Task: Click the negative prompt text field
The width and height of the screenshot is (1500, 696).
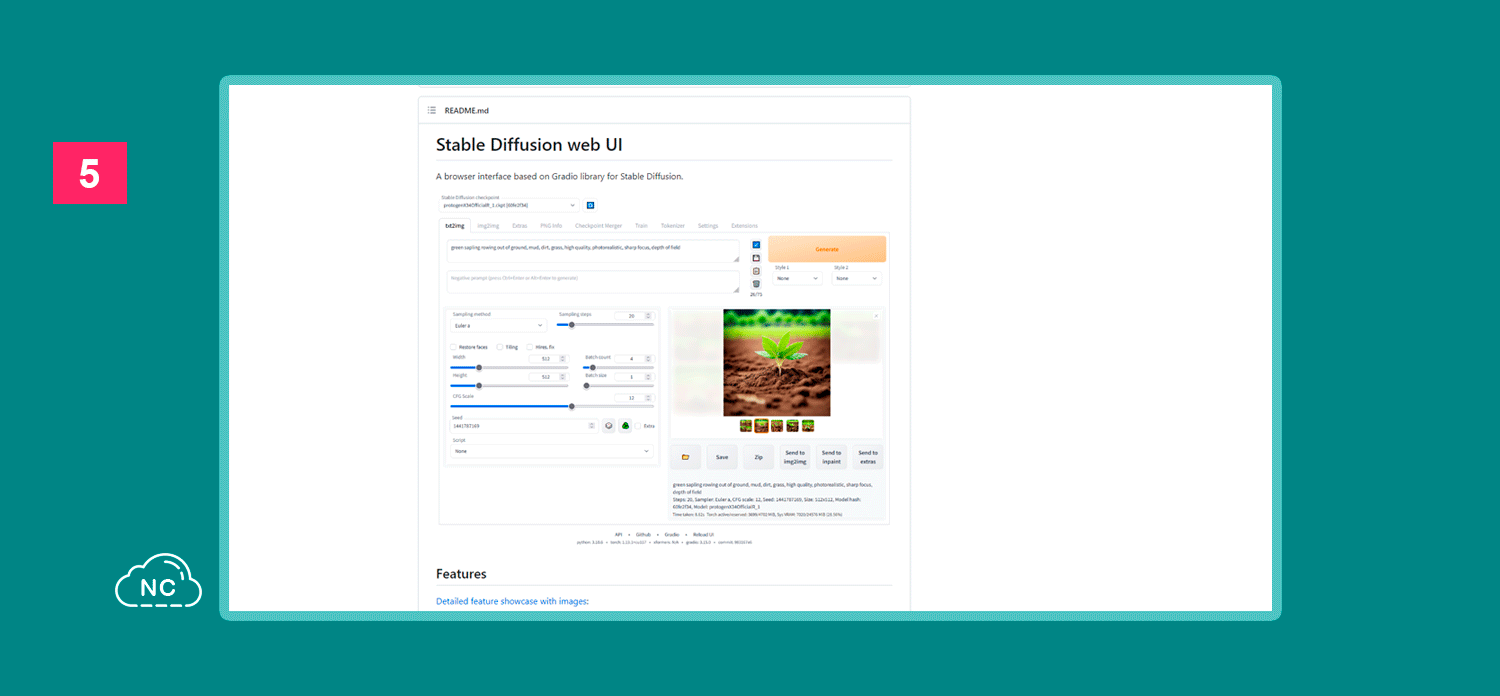Action: click(592, 281)
